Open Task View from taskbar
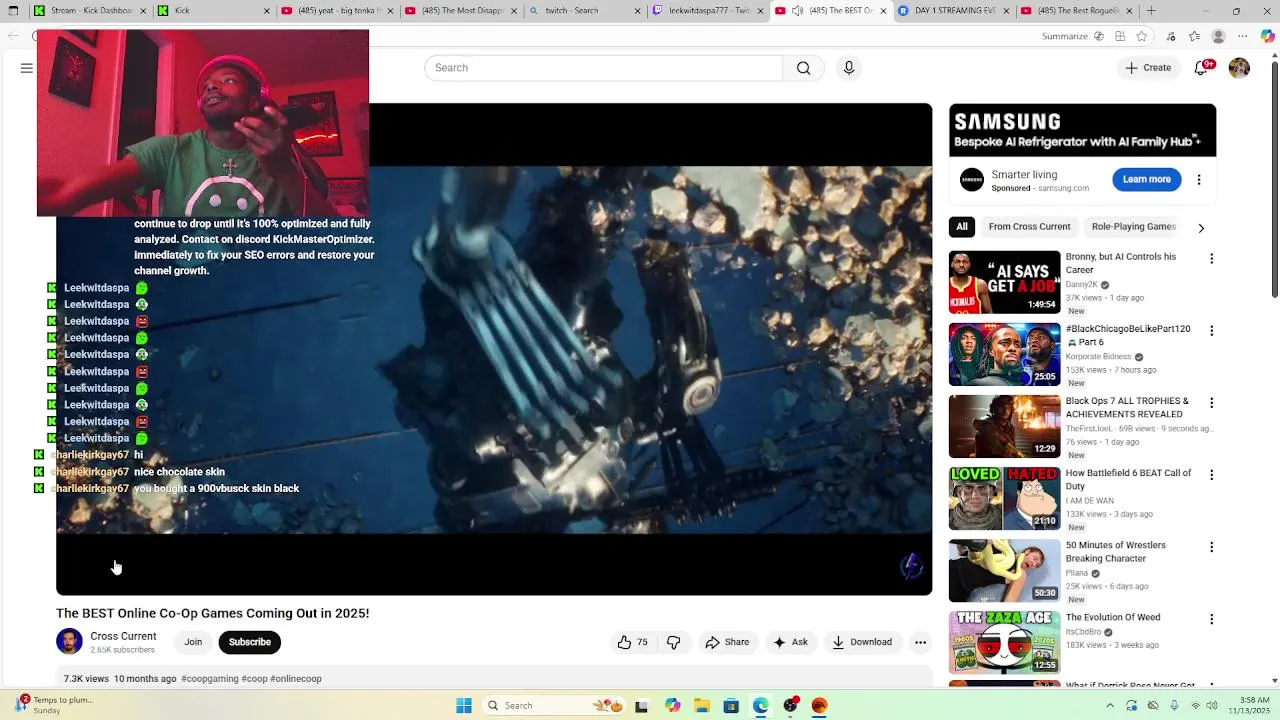 point(642,706)
